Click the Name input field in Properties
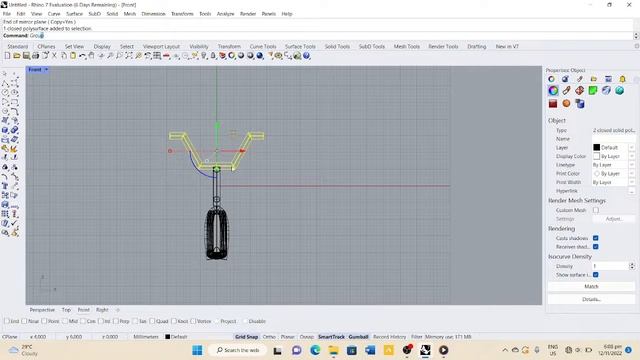The width and height of the screenshot is (640, 360). click(613, 139)
